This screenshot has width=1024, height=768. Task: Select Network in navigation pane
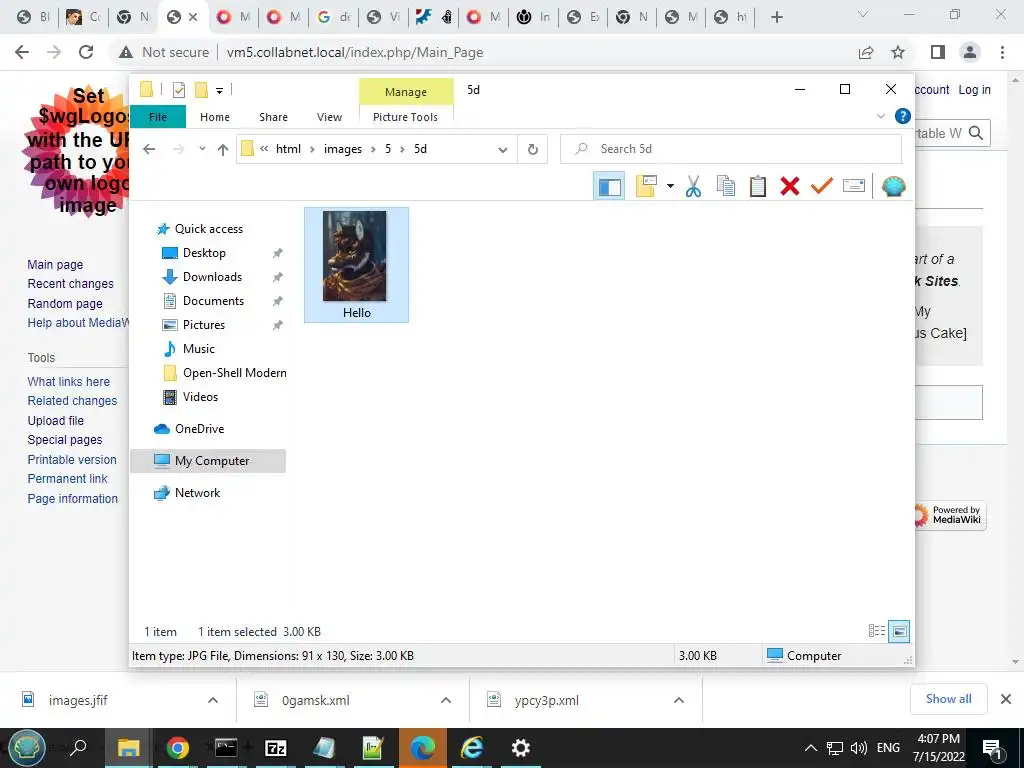[x=197, y=493]
